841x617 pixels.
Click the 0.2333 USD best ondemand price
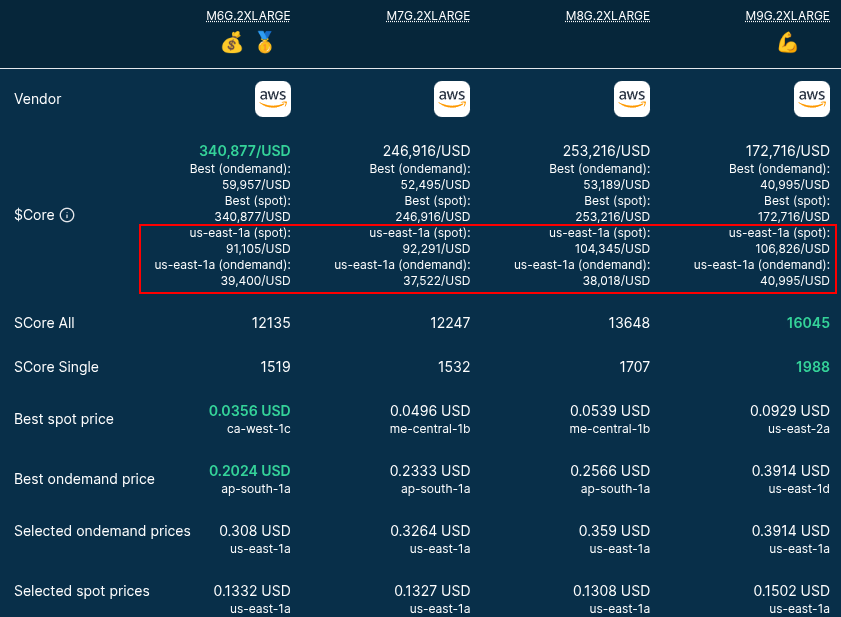pyautogui.click(x=430, y=471)
